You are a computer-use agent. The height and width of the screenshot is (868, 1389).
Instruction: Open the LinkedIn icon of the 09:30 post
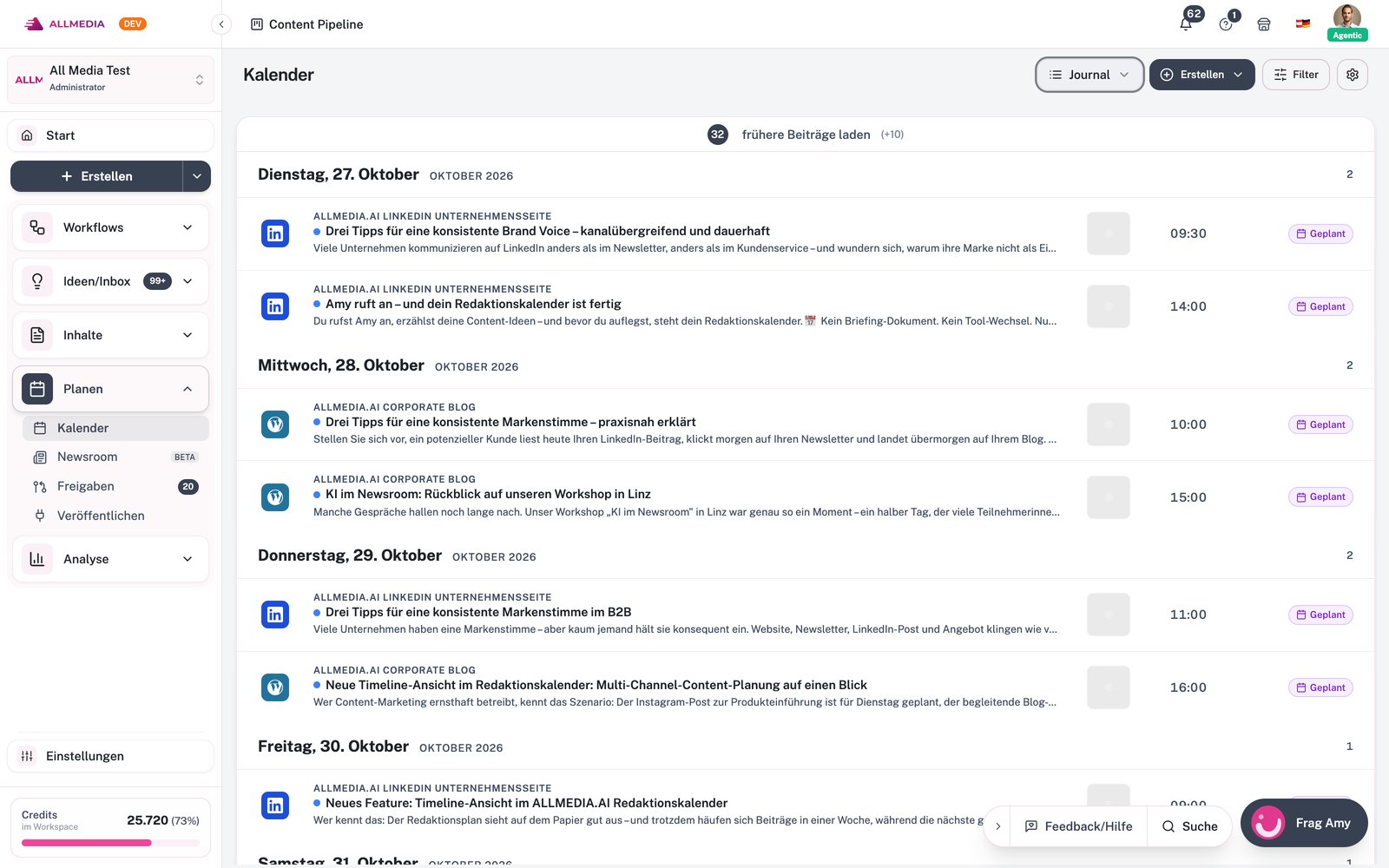(275, 233)
